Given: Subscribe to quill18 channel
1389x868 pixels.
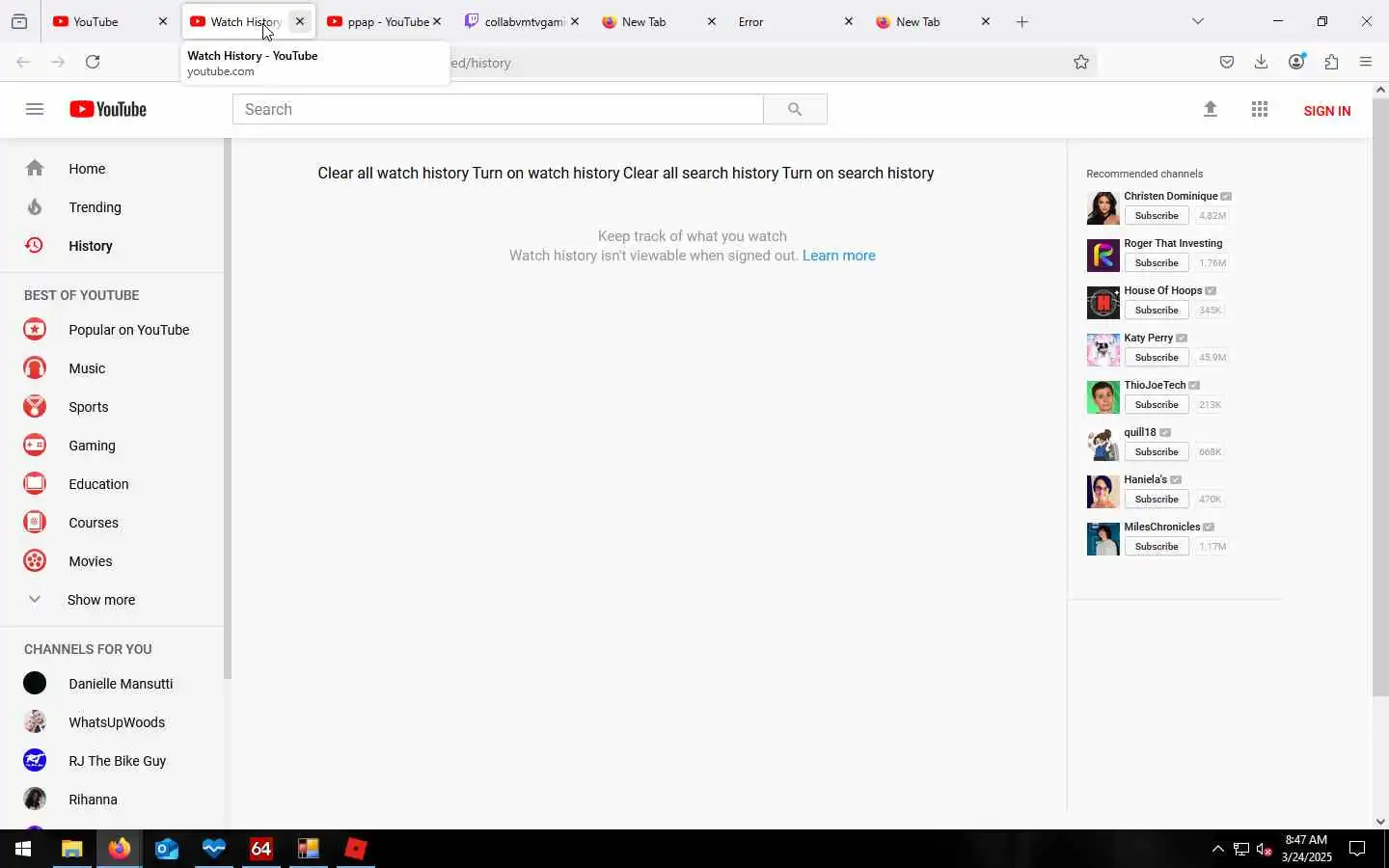Looking at the screenshot, I should click(x=1157, y=452).
